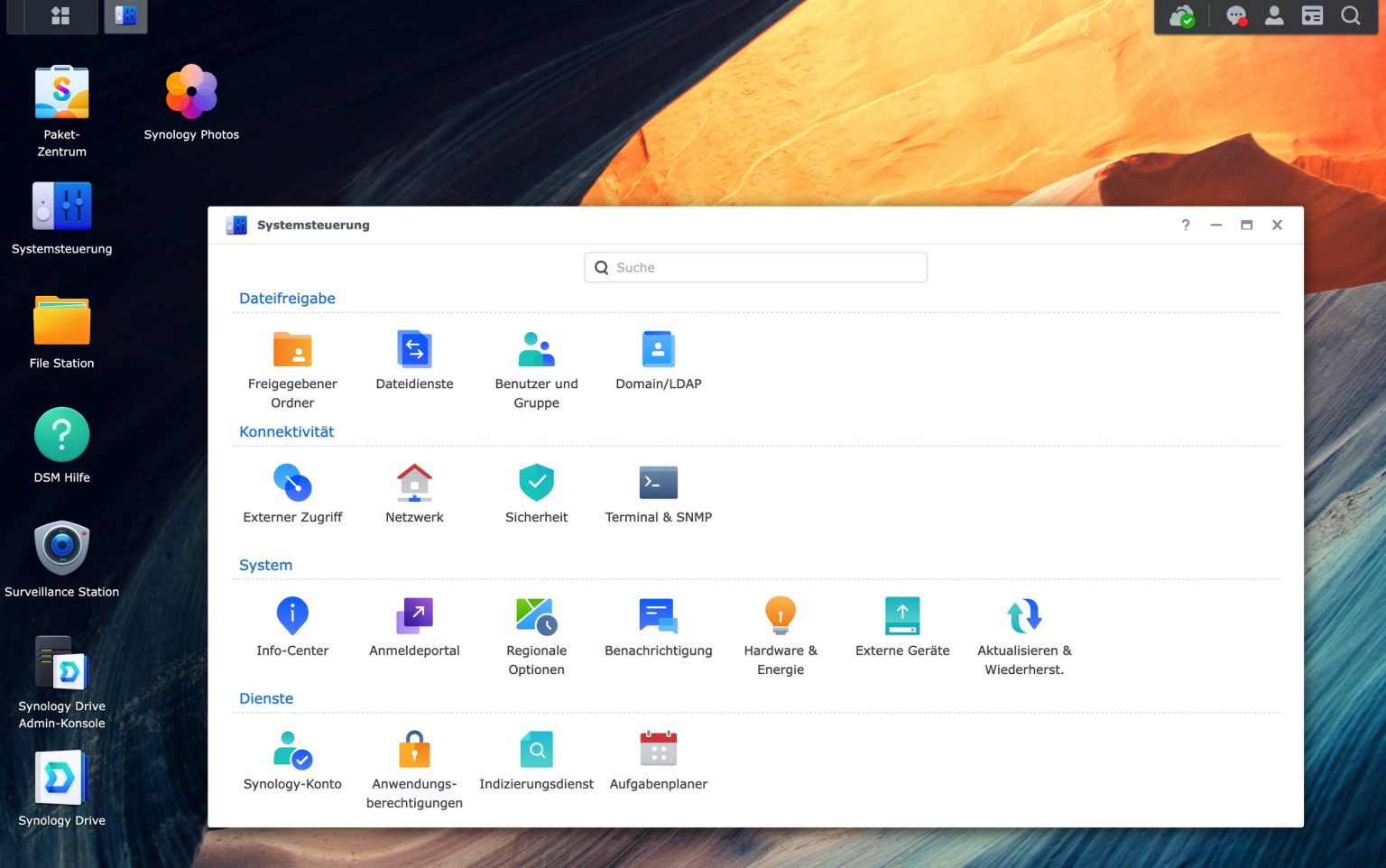
Task: Open Paket-Zentrum desktop icon
Action: tap(61, 111)
